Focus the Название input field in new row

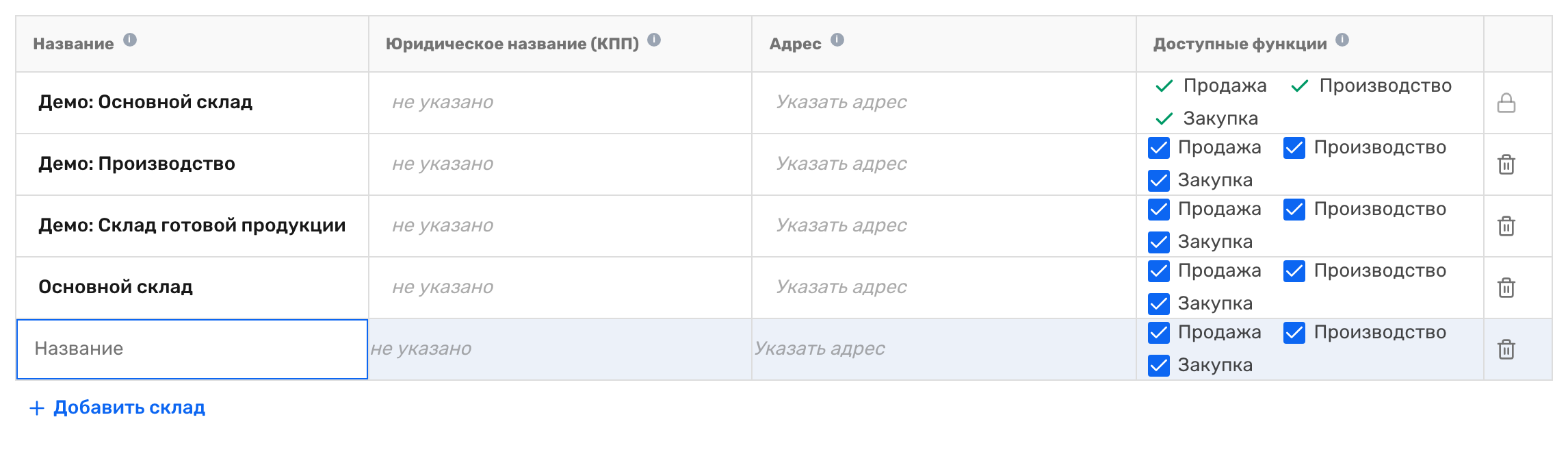(x=192, y=349)
